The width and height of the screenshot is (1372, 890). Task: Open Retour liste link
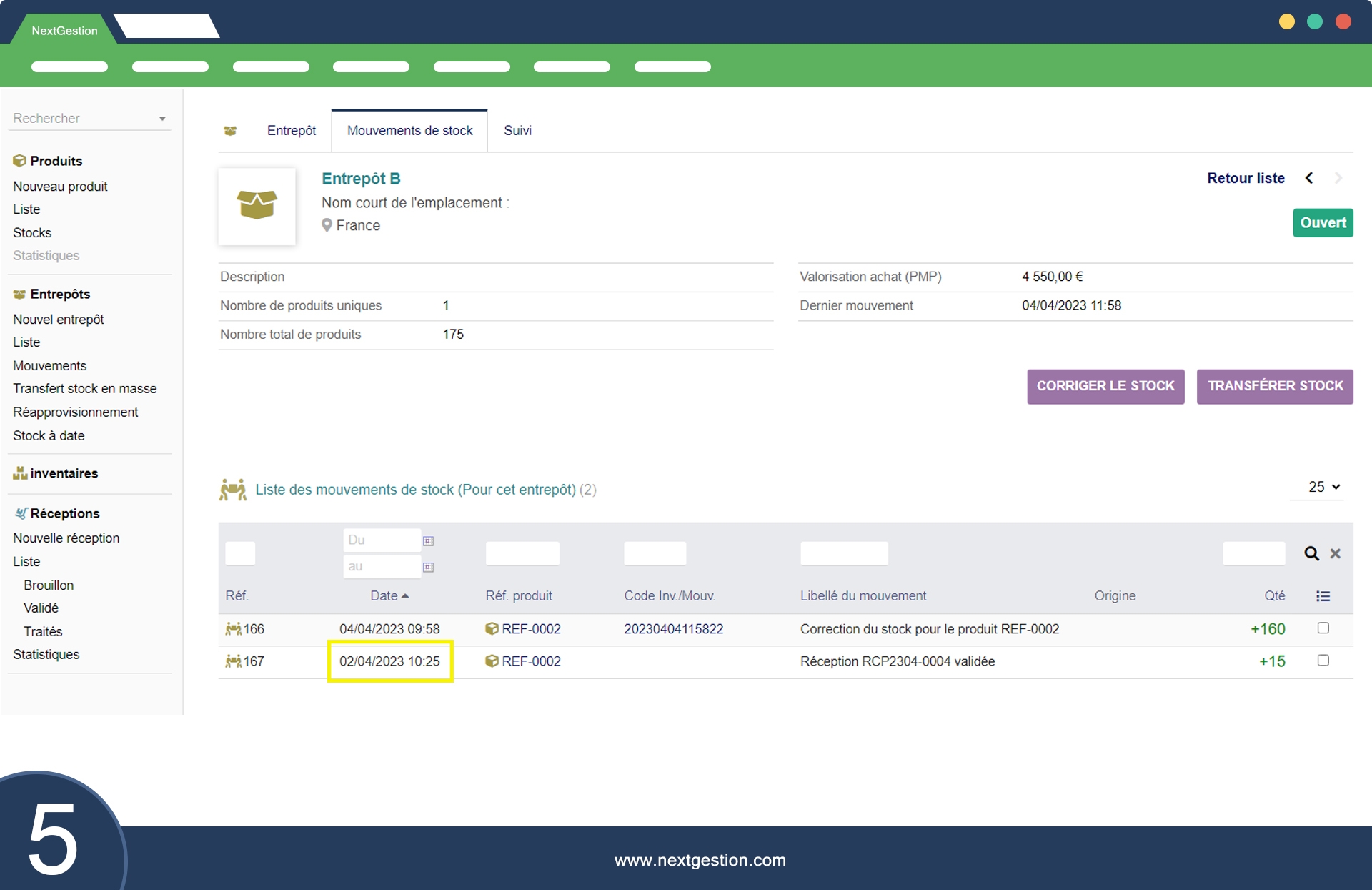click(1246, 178)
